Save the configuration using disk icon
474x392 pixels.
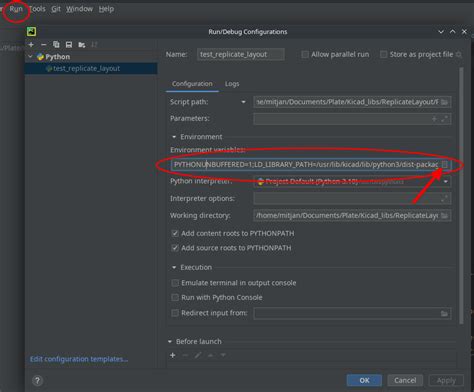coord(69,44)
